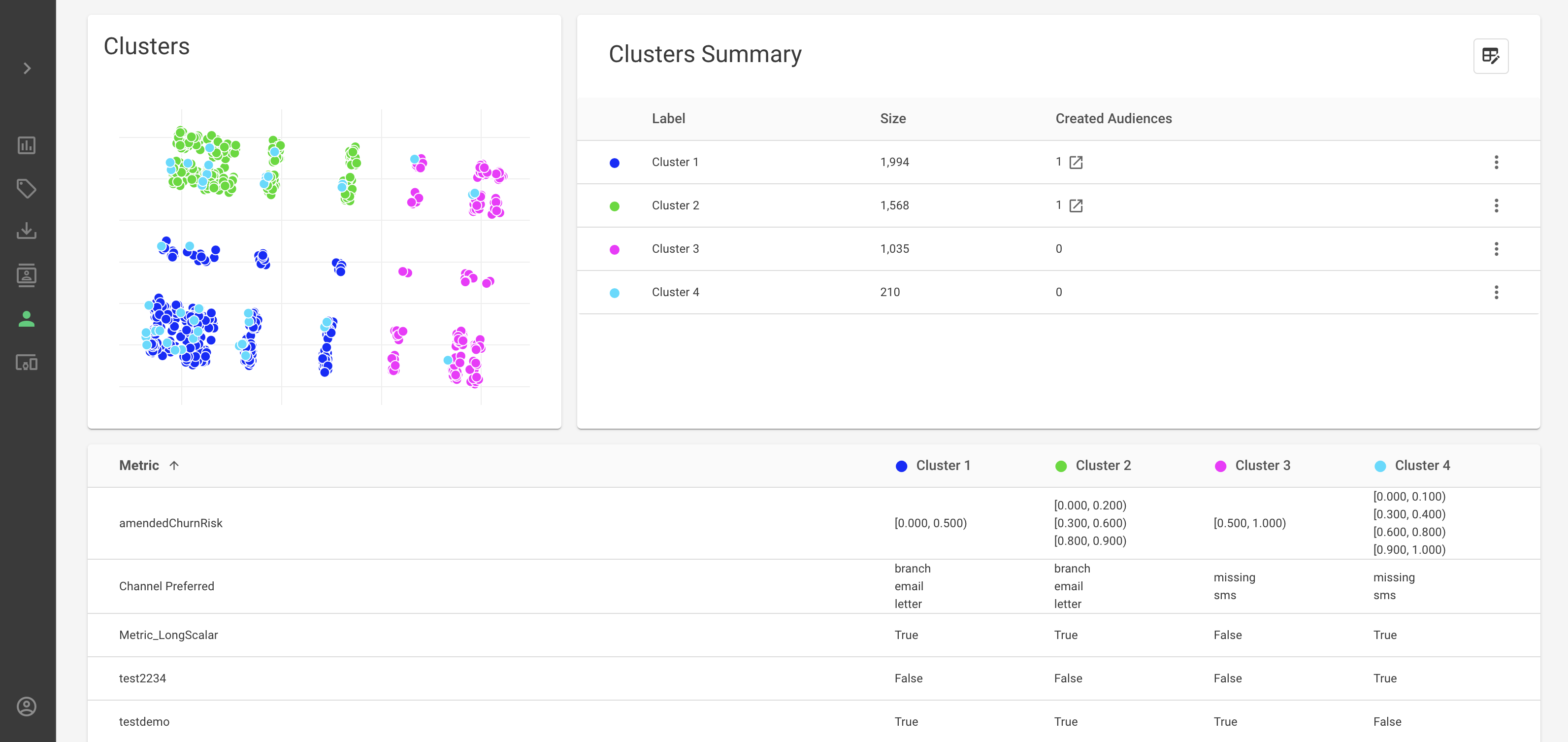Click the test2234 metric row label
The image size is (1568, 742).
[142, 678]
